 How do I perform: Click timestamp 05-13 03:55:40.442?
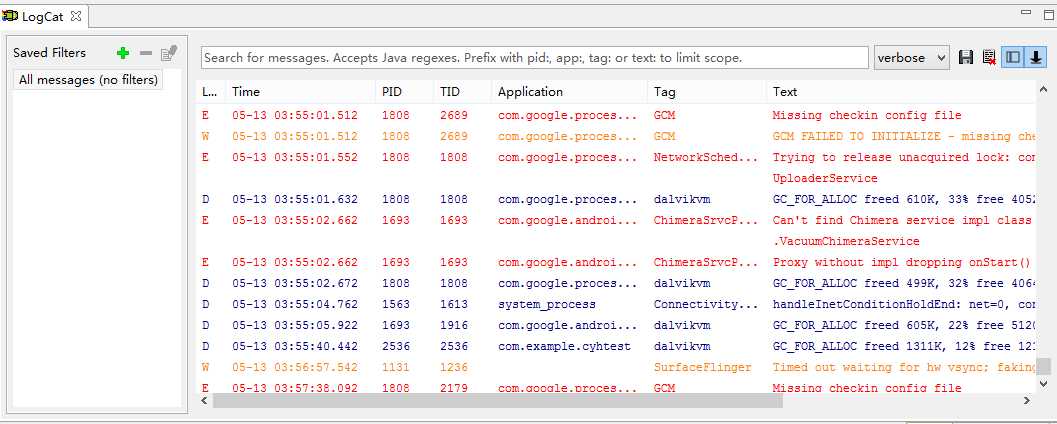[295, 346]
